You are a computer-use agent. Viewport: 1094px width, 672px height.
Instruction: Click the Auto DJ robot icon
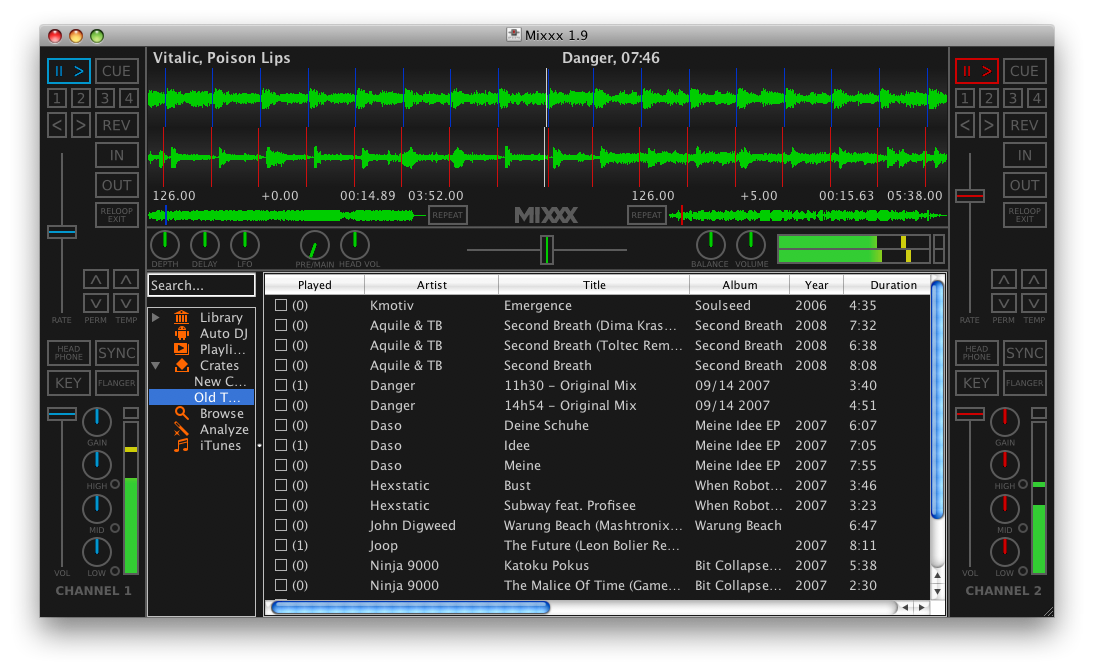[181, 333]
